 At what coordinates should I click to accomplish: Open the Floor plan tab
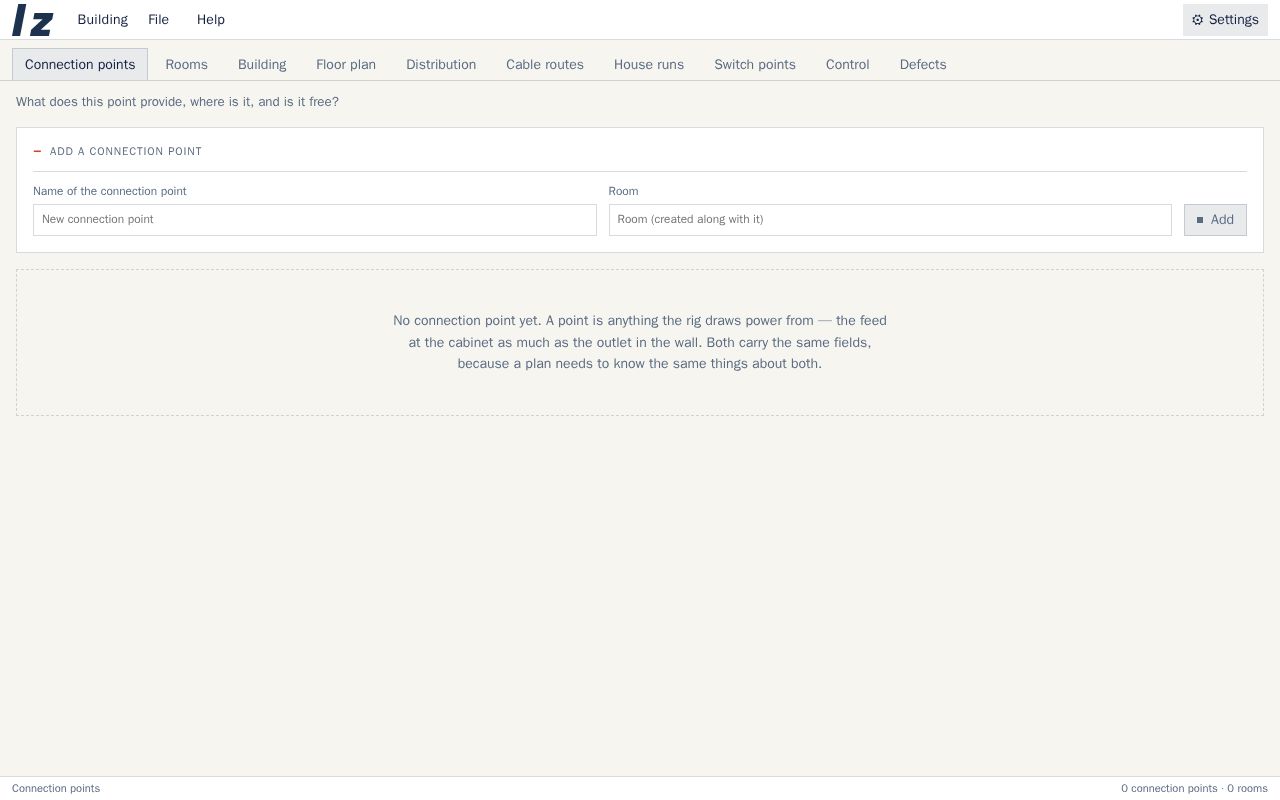346,64
